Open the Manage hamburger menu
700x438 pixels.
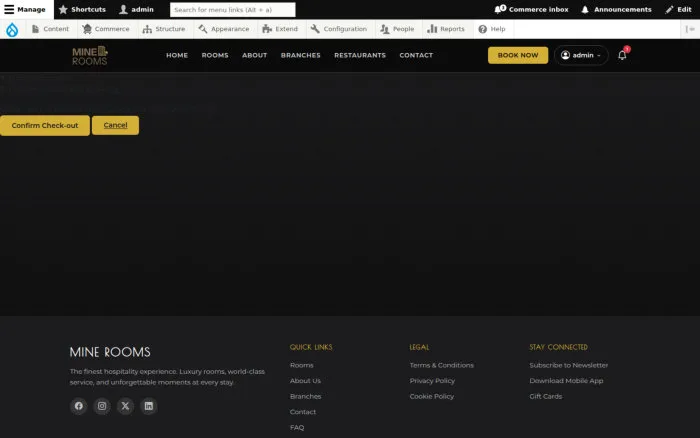pyautogui.click(x=26, y=9)
